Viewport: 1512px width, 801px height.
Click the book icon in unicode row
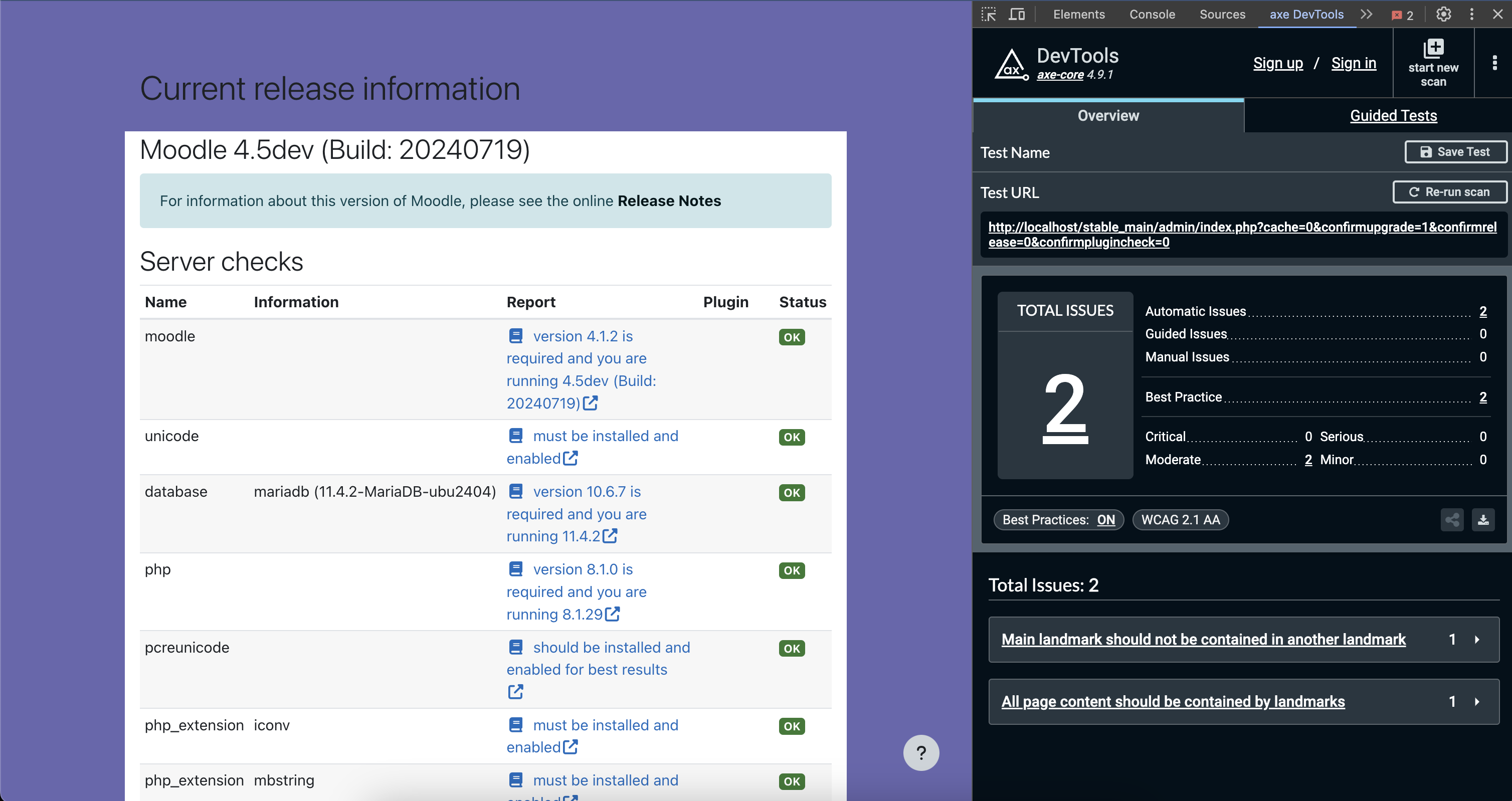515,436
